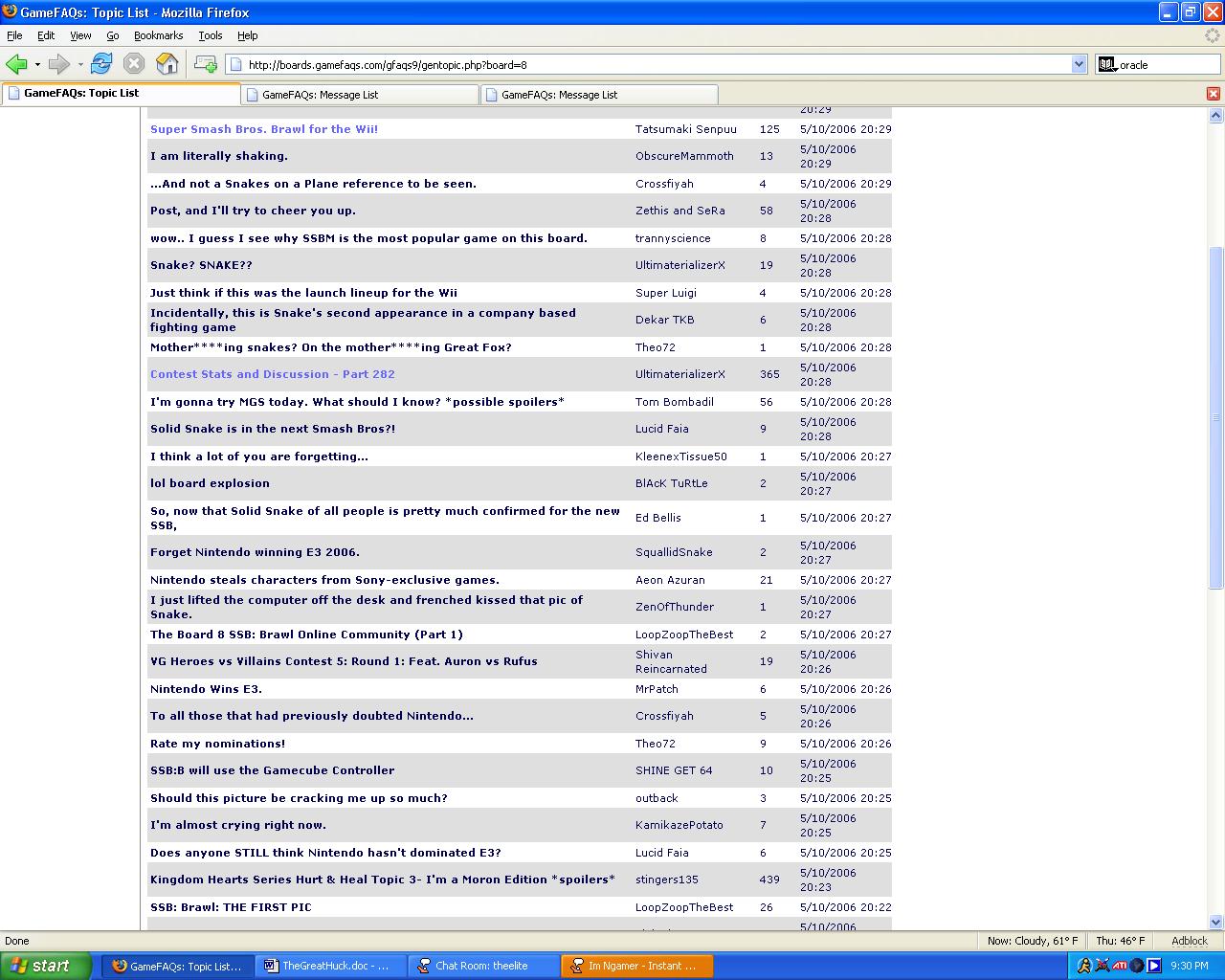This screenshot has height=980, width=1225.
Task: Click the search engine icon in search box
Action: [1107, 65]
